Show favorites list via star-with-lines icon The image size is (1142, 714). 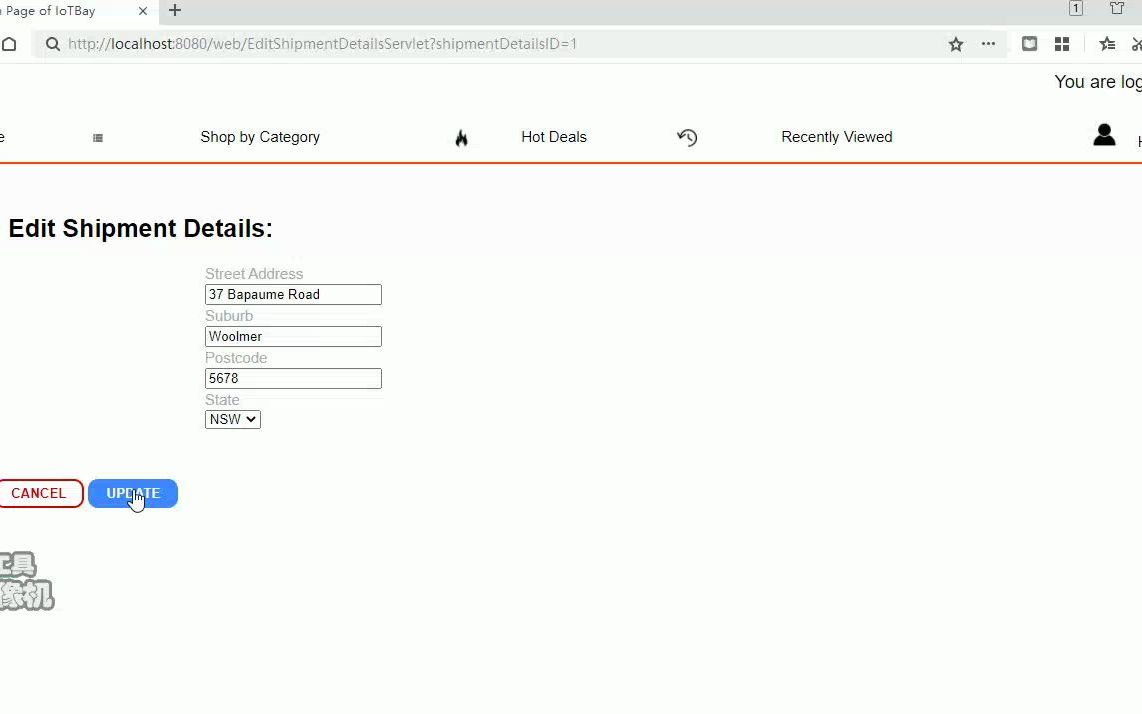tap(1107, 44)
